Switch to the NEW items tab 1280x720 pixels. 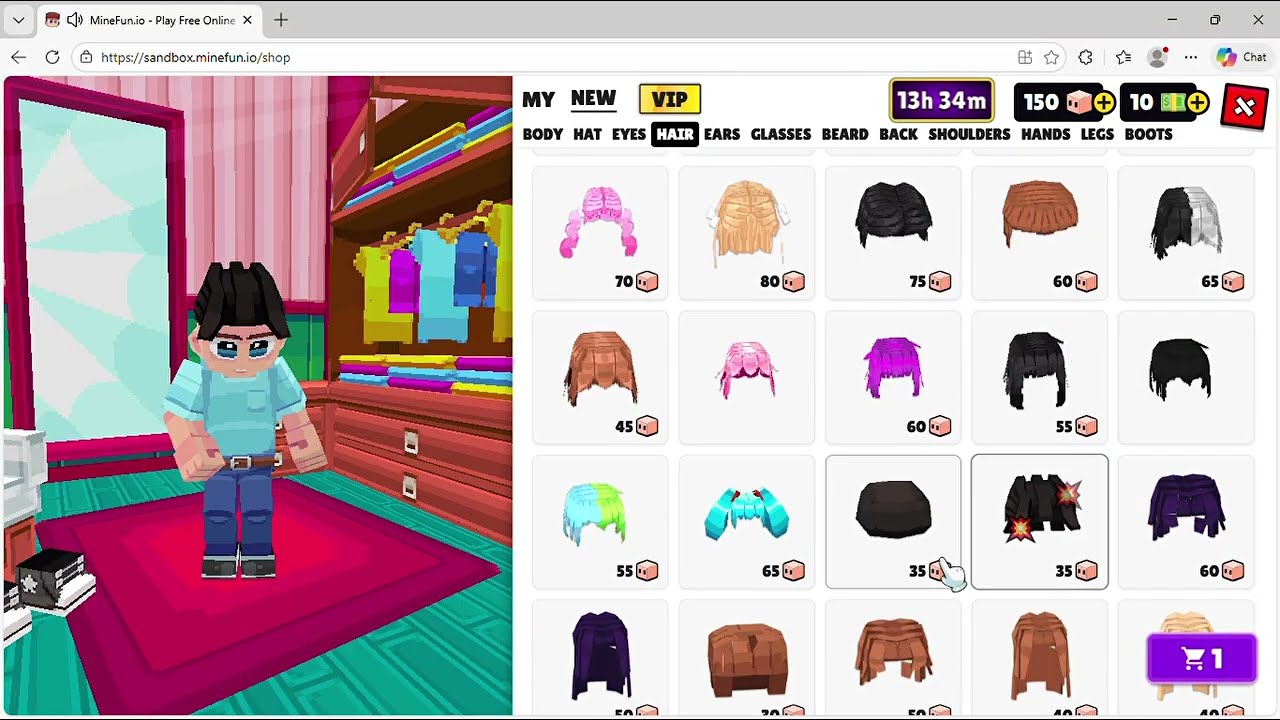coord(593,98)
